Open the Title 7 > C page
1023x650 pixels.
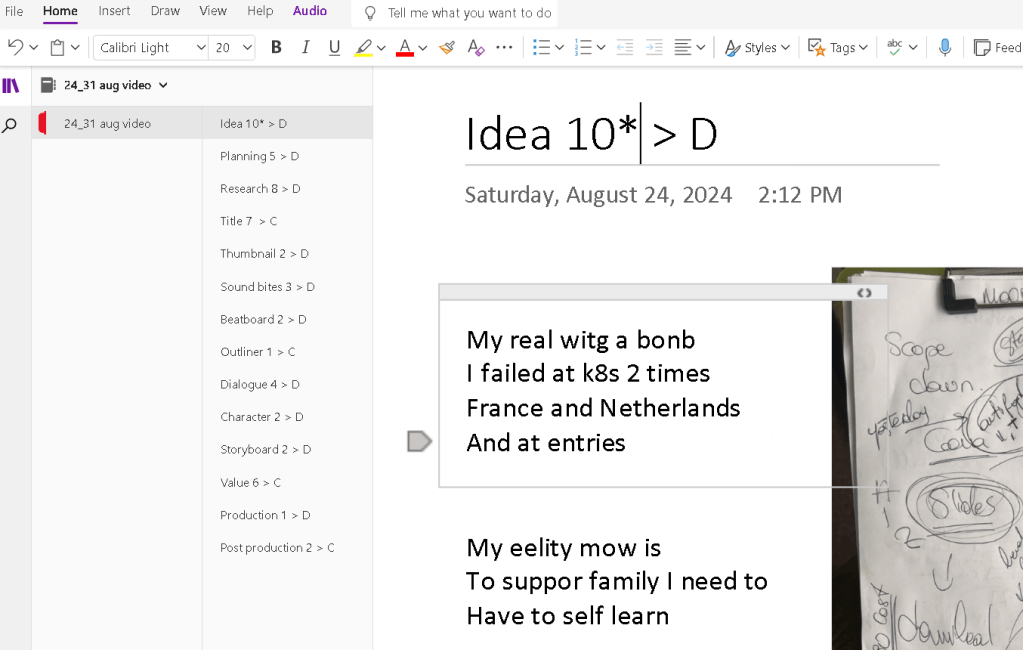[288, 221]
